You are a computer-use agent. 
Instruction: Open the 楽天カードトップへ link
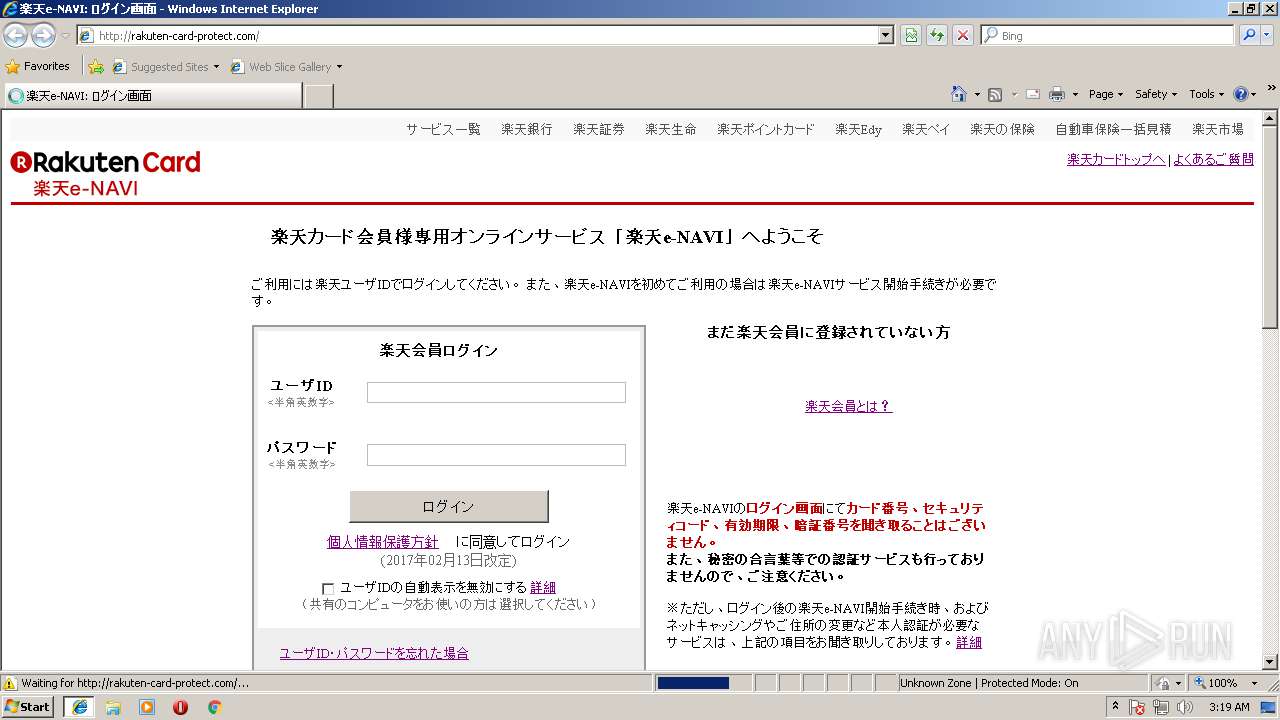[1116, 159]
